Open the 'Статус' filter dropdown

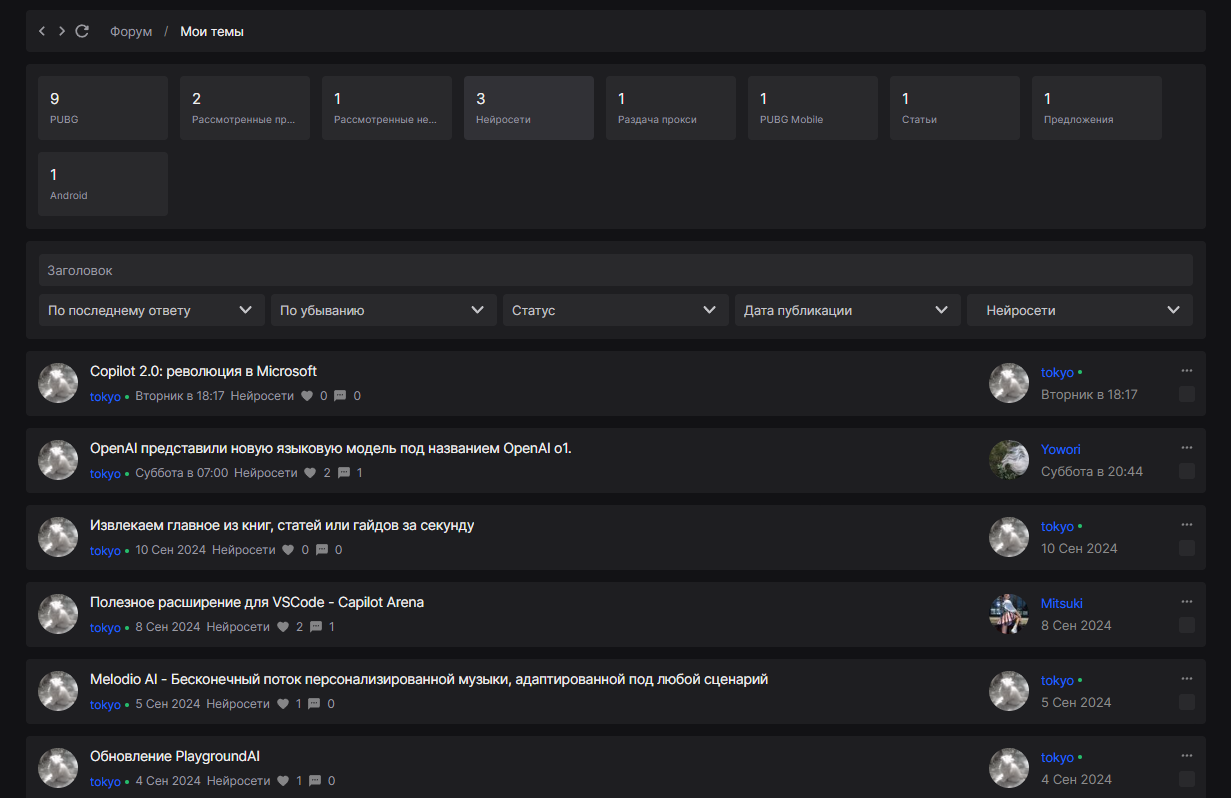click(615, 310)
